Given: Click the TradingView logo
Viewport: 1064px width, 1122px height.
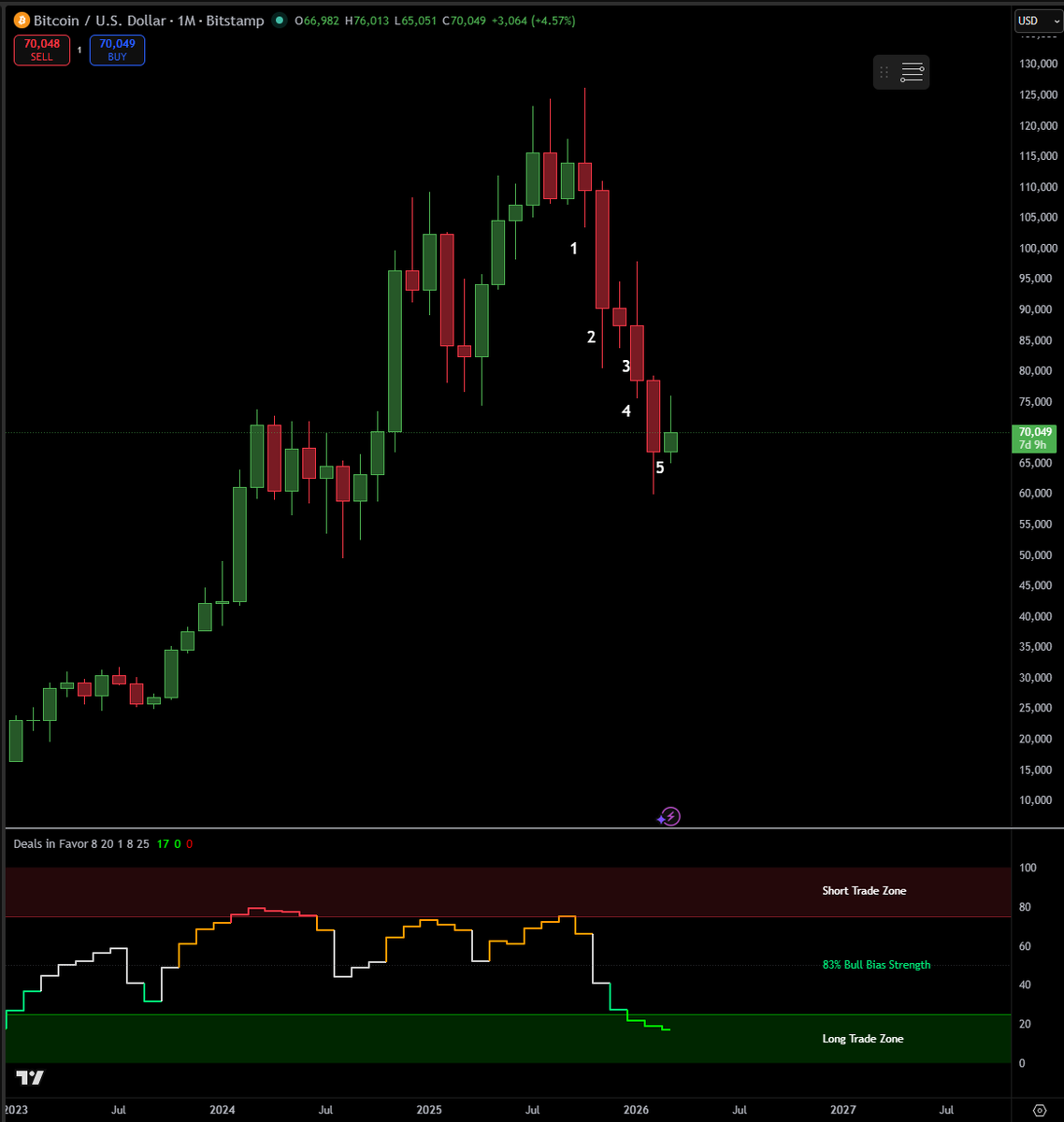Looking at the screenshot, I should [30, 1078].
